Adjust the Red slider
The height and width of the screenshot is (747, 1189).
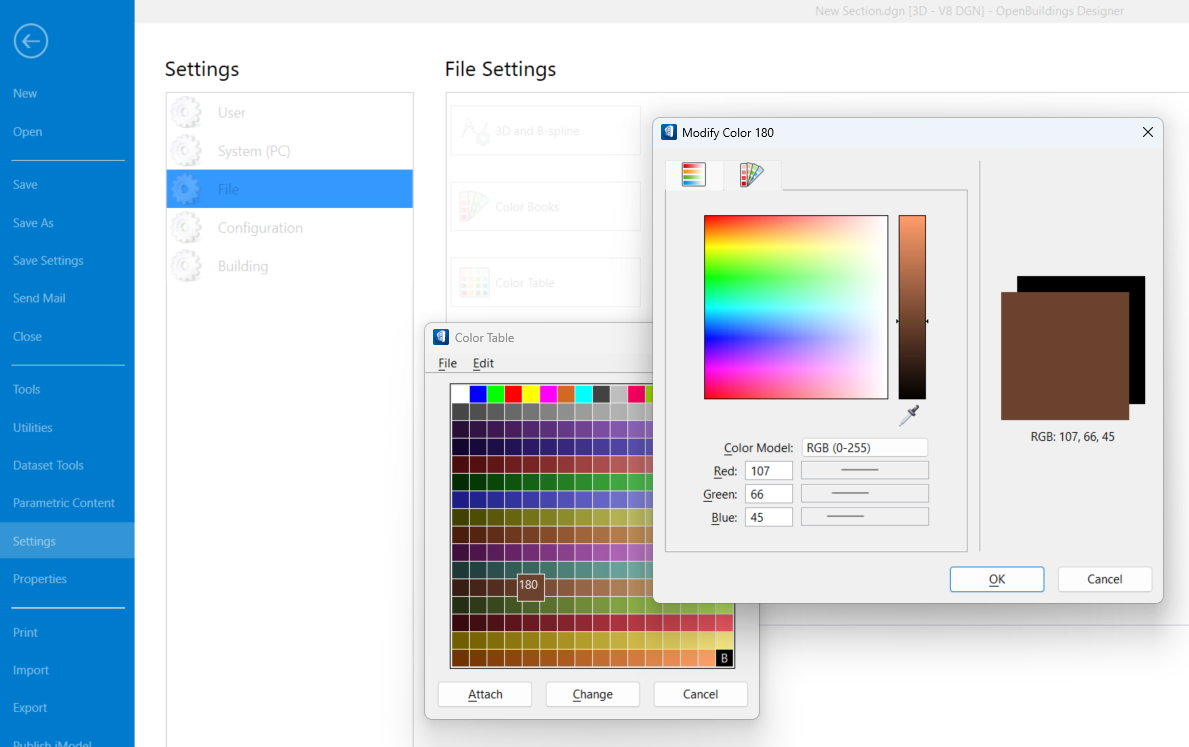coord(864,470)
